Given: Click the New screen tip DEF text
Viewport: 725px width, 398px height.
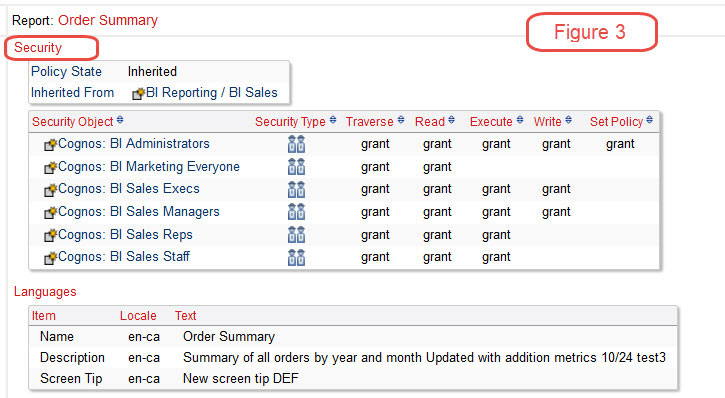Looking at the screenshot, I should (x=241, y=379).
